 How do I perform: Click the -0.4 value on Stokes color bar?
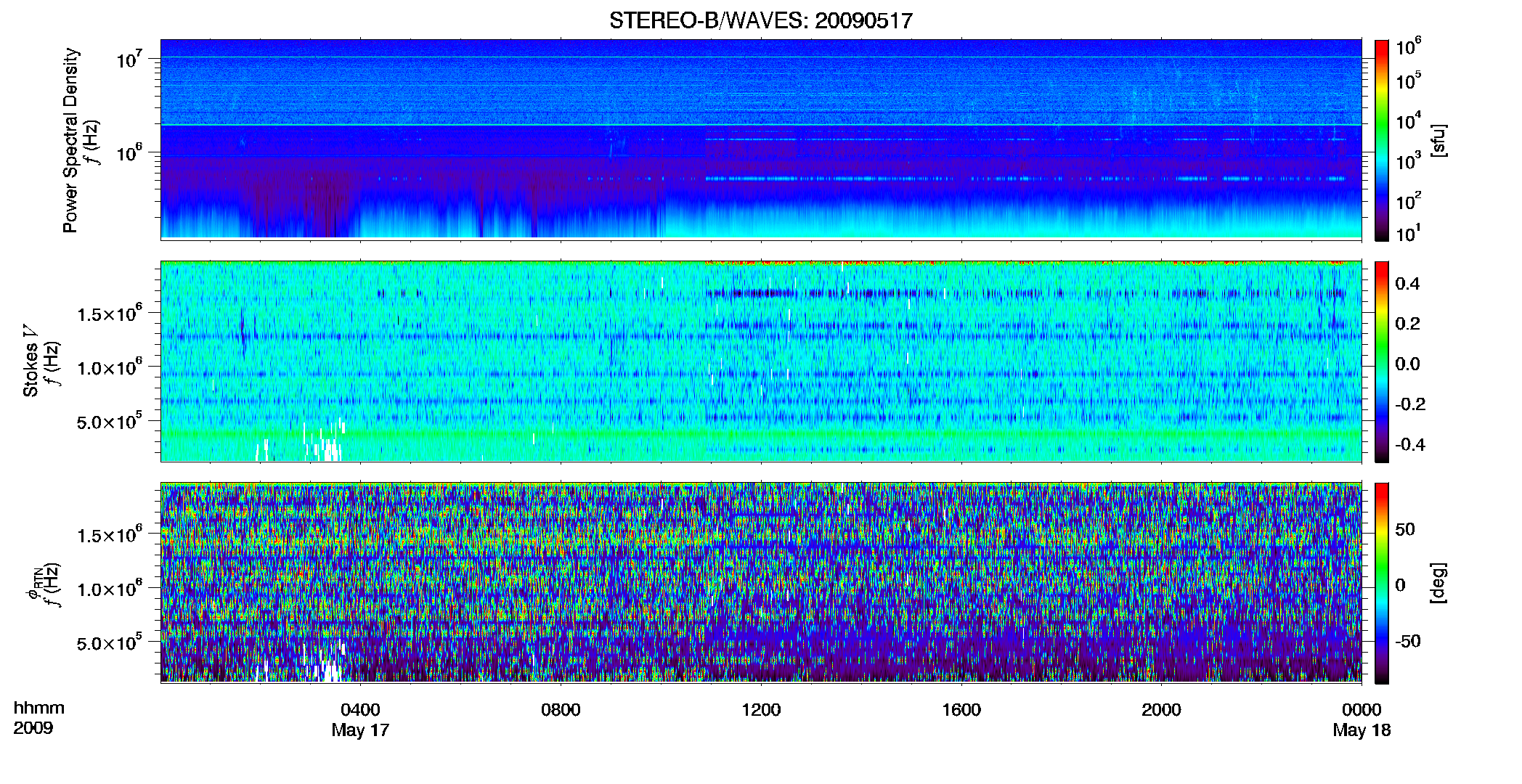(x=1410, y=444)
